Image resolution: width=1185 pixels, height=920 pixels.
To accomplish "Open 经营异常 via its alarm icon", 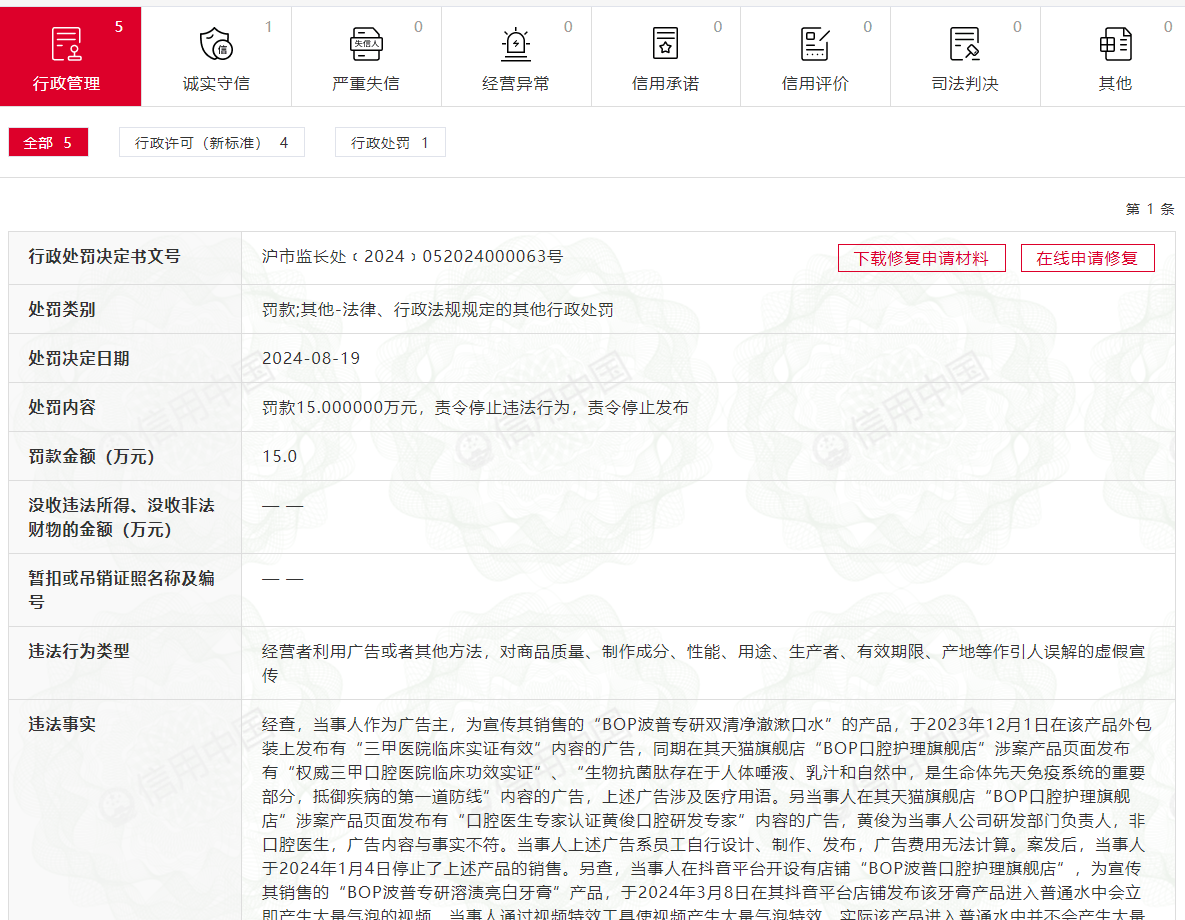I will [x=515, y=44].
